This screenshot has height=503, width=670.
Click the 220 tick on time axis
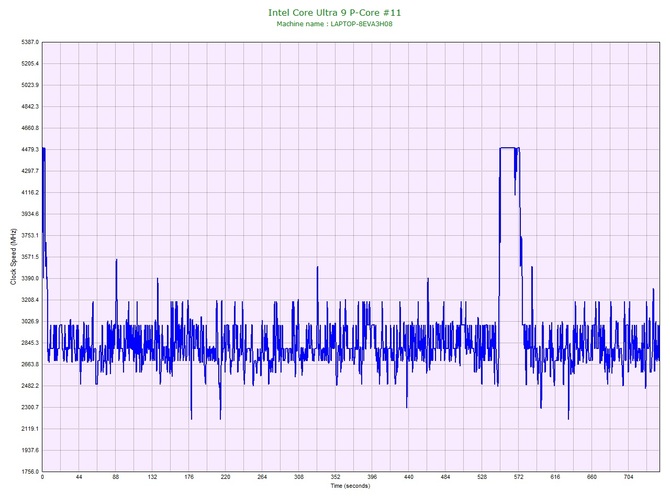tap(226, 477)
